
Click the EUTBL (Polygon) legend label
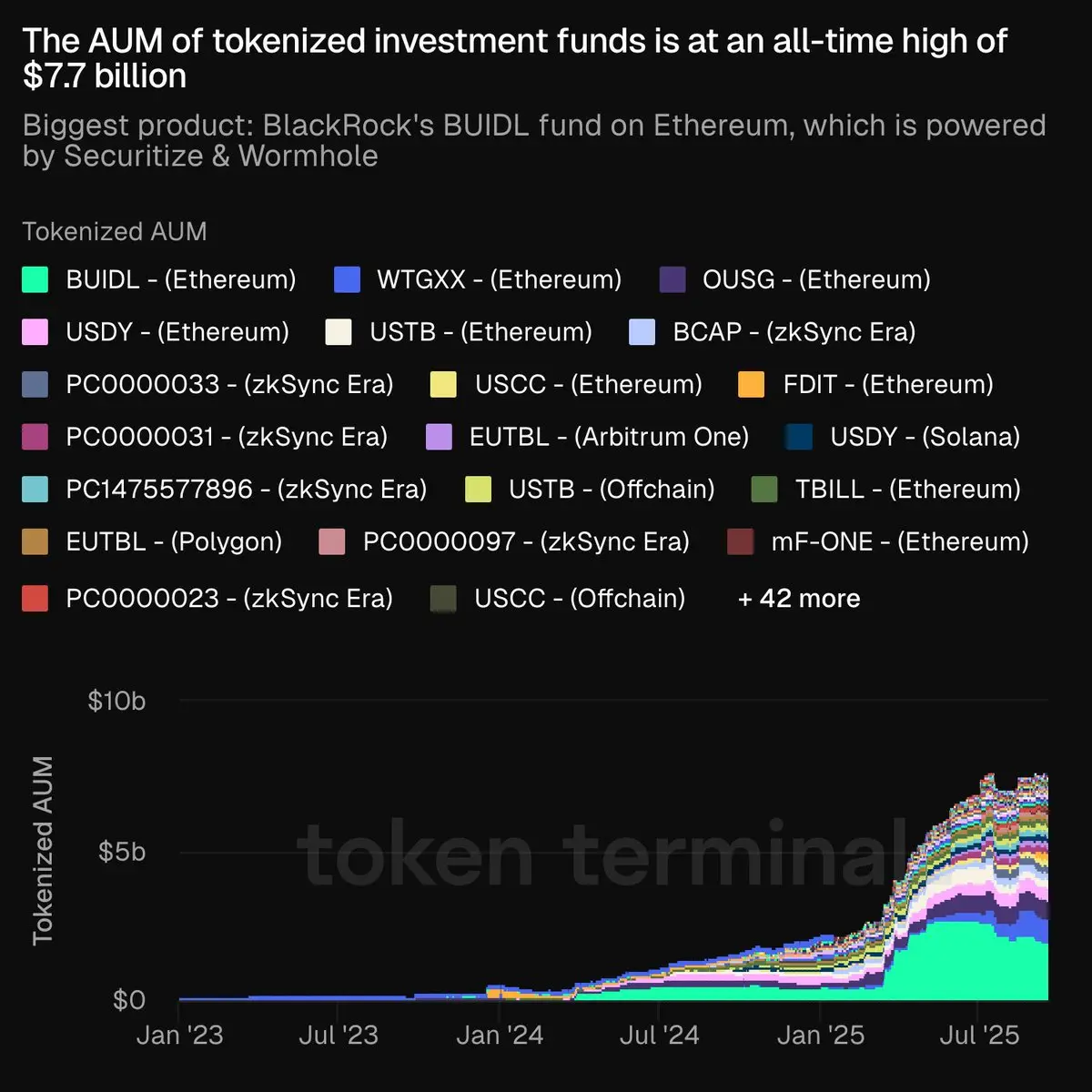[174, 541]
